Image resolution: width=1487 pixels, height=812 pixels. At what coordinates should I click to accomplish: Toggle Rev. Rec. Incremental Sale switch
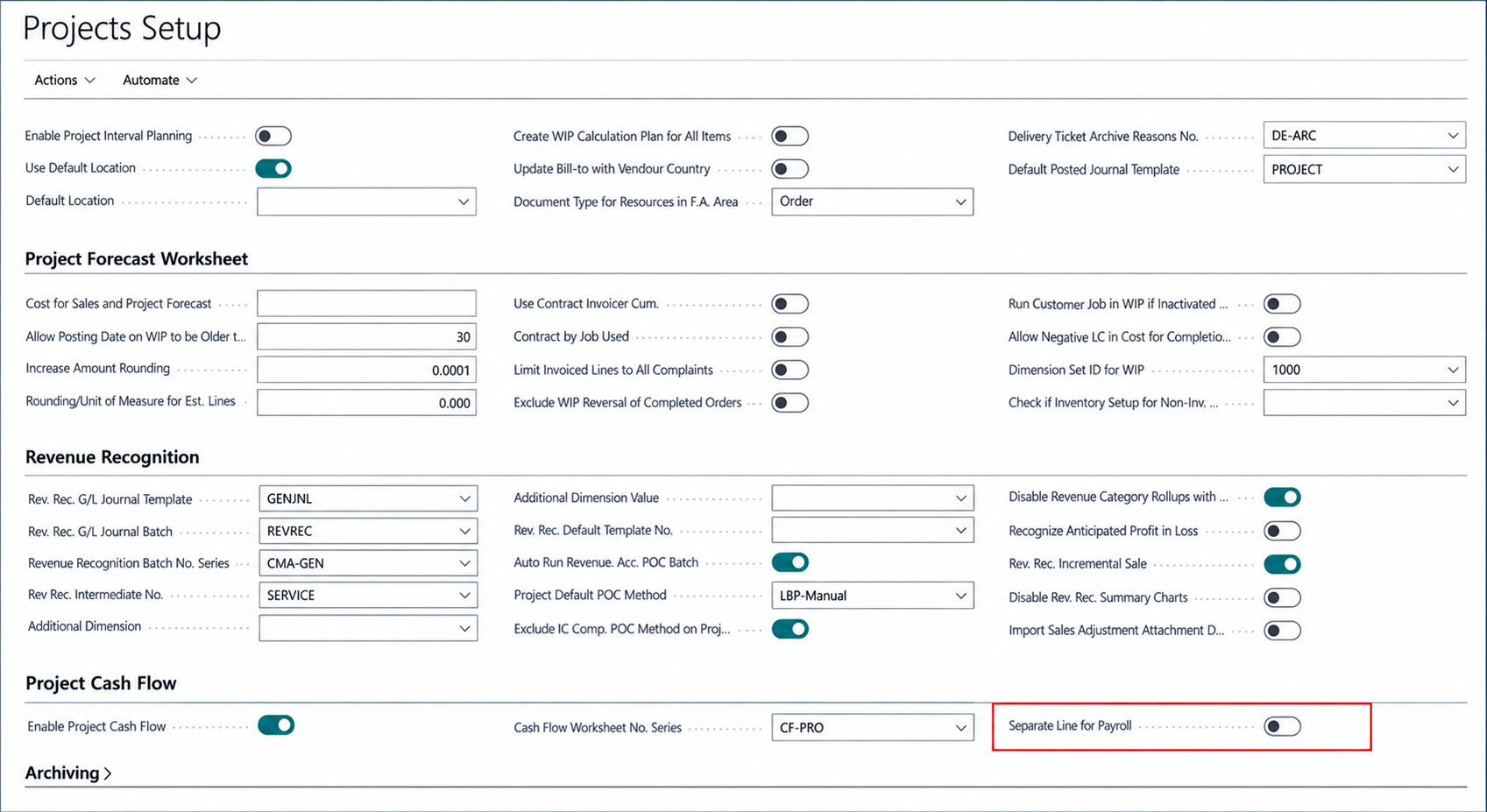[x=1282, y=564]
